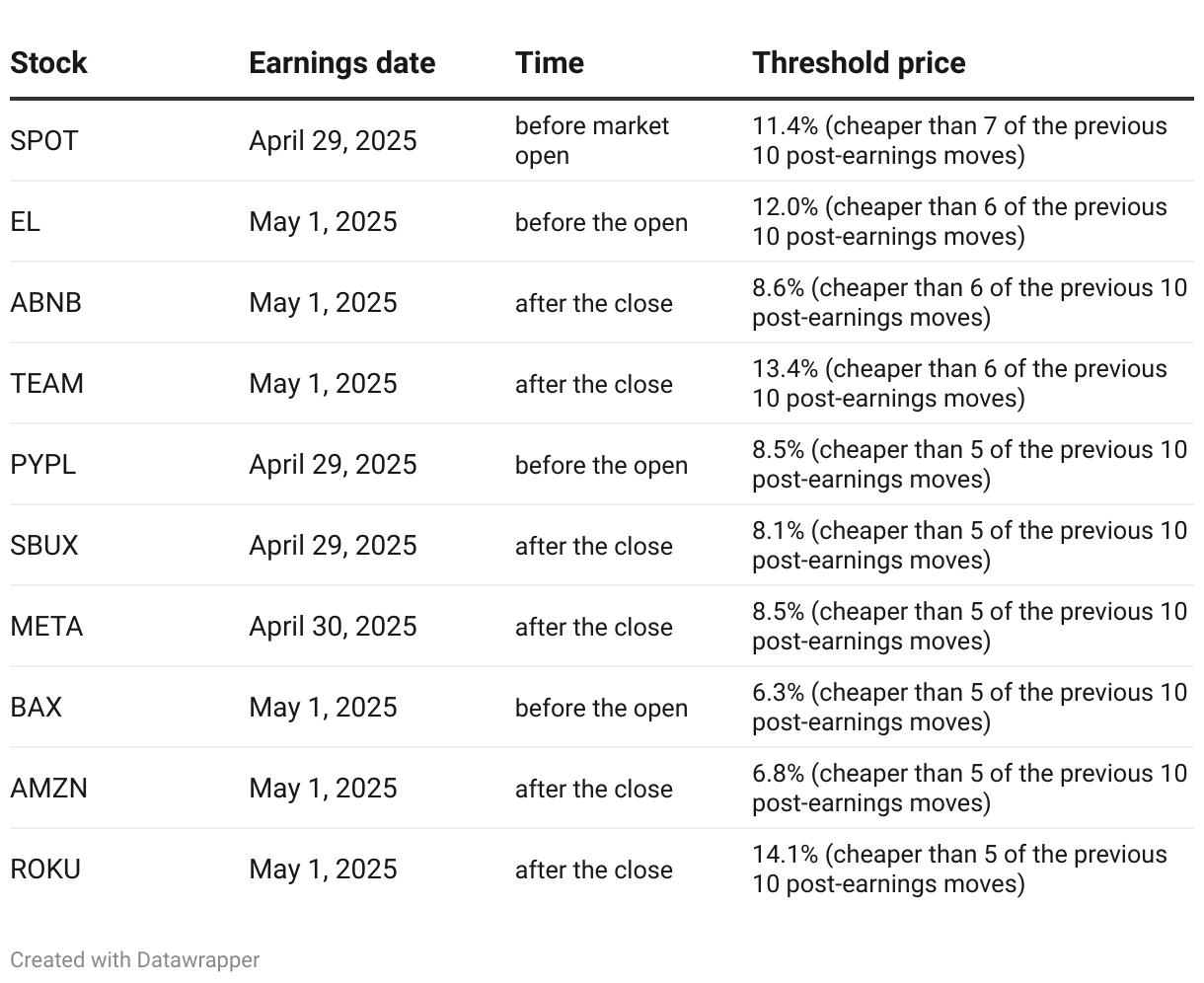Select the 13.4% threshold price cell

click(959, 384)
